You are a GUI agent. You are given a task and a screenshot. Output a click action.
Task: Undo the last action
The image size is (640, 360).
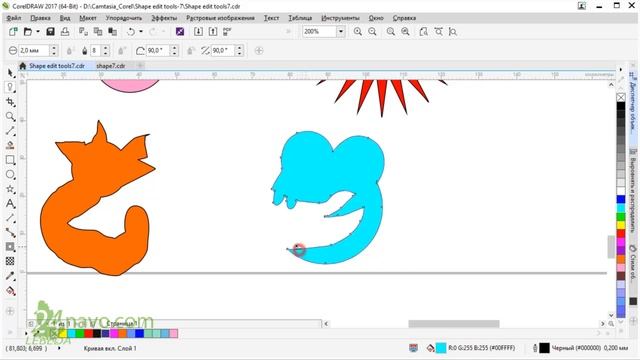[131, 31]
